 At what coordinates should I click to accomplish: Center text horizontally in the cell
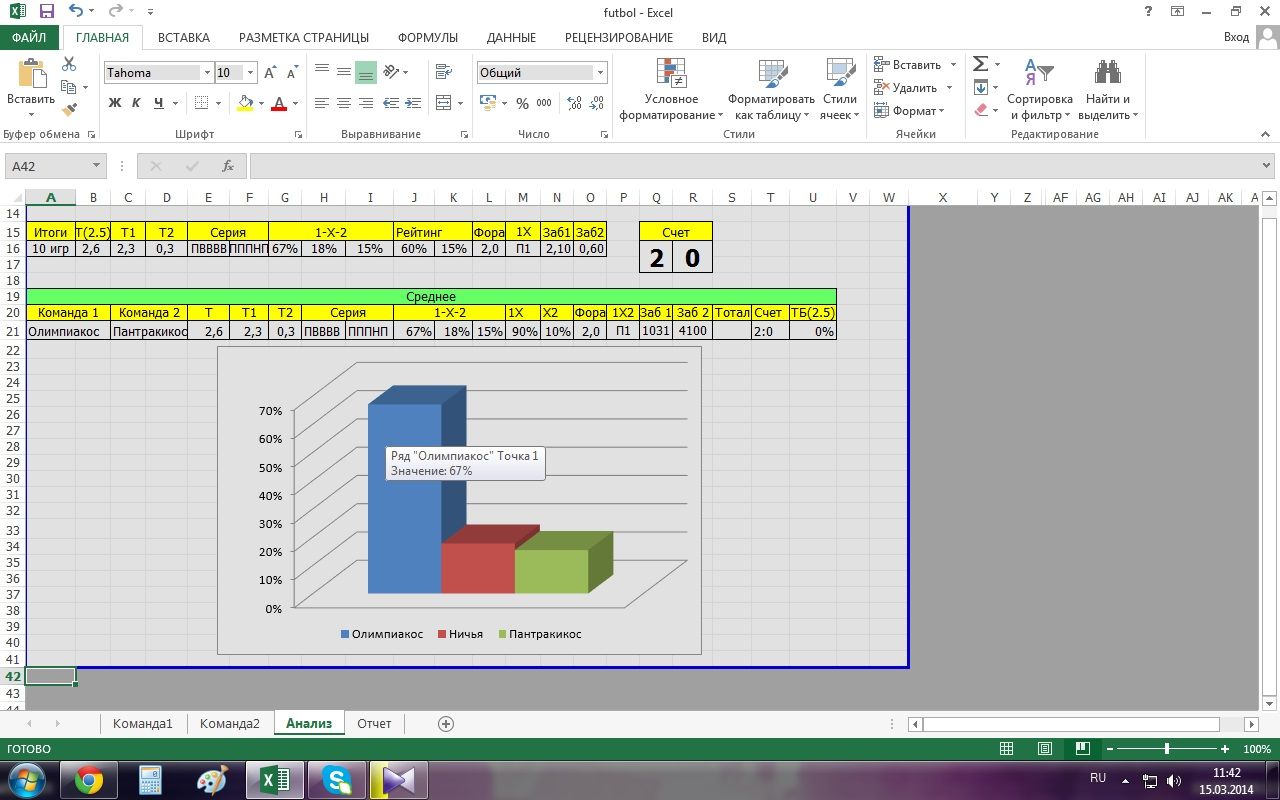pyautogui.click(x=344, y=103)
